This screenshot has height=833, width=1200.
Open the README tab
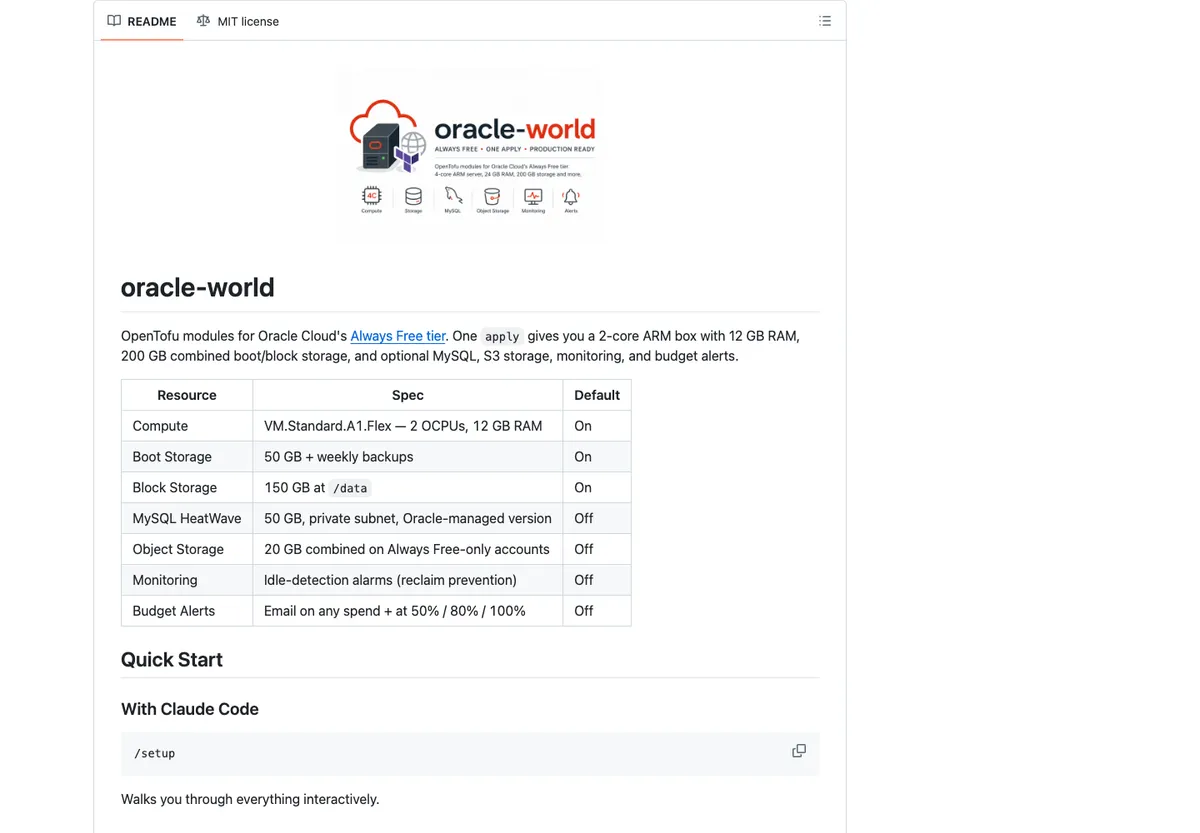142,21
